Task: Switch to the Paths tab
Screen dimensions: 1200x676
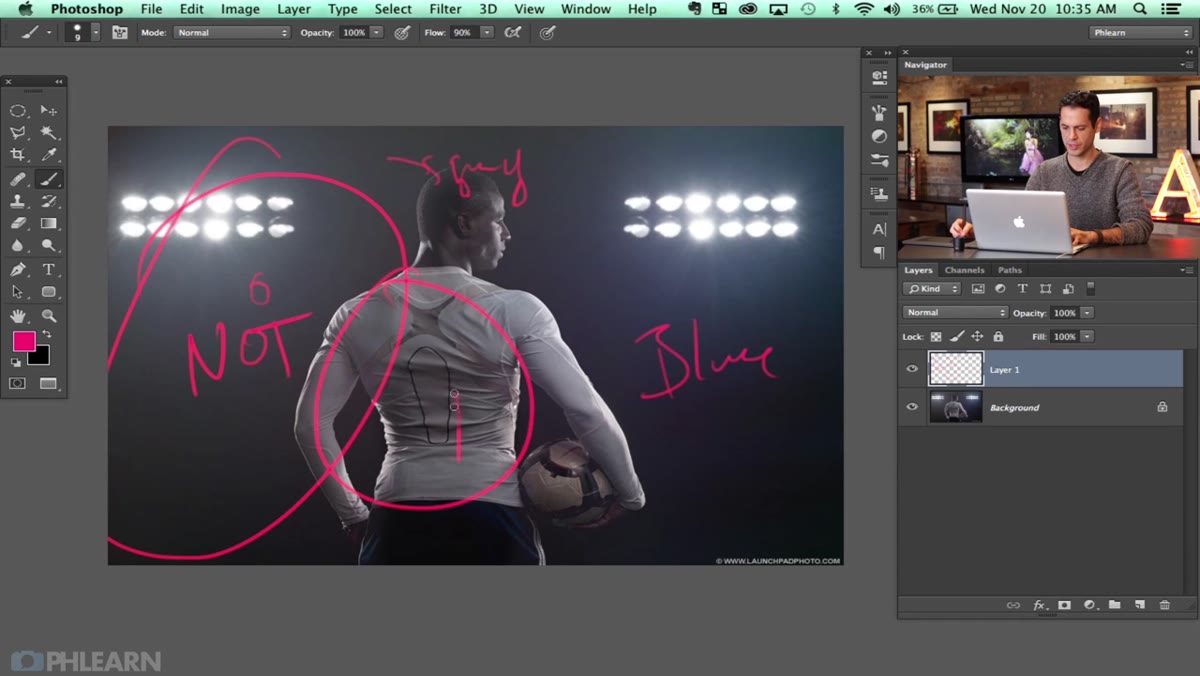Action: tap(1010, 270)
